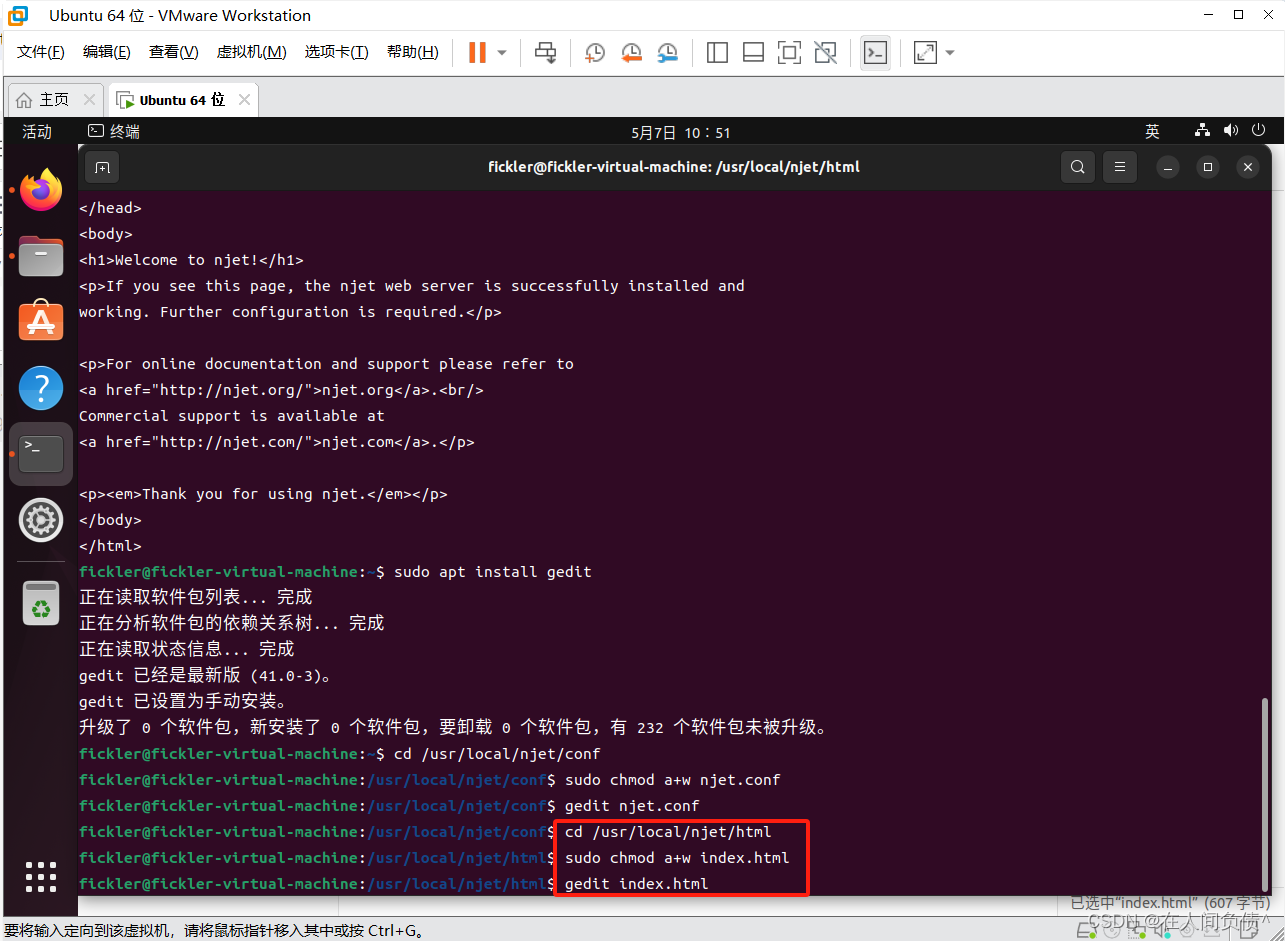1285x941 pixels.
Task: Click the 'cd /usr/local/njet/html' command
Action: tap(668, 832)
